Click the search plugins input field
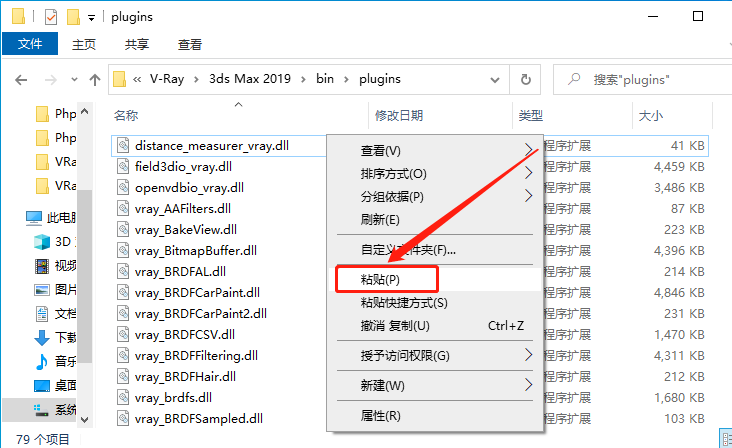Image resolution: width=732 pixels, height=448 pixels. (642, 80)
